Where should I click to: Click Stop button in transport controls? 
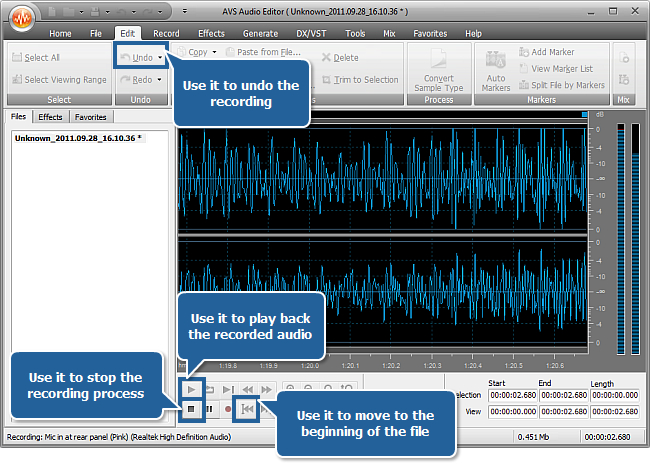click(x=191, y=409)
